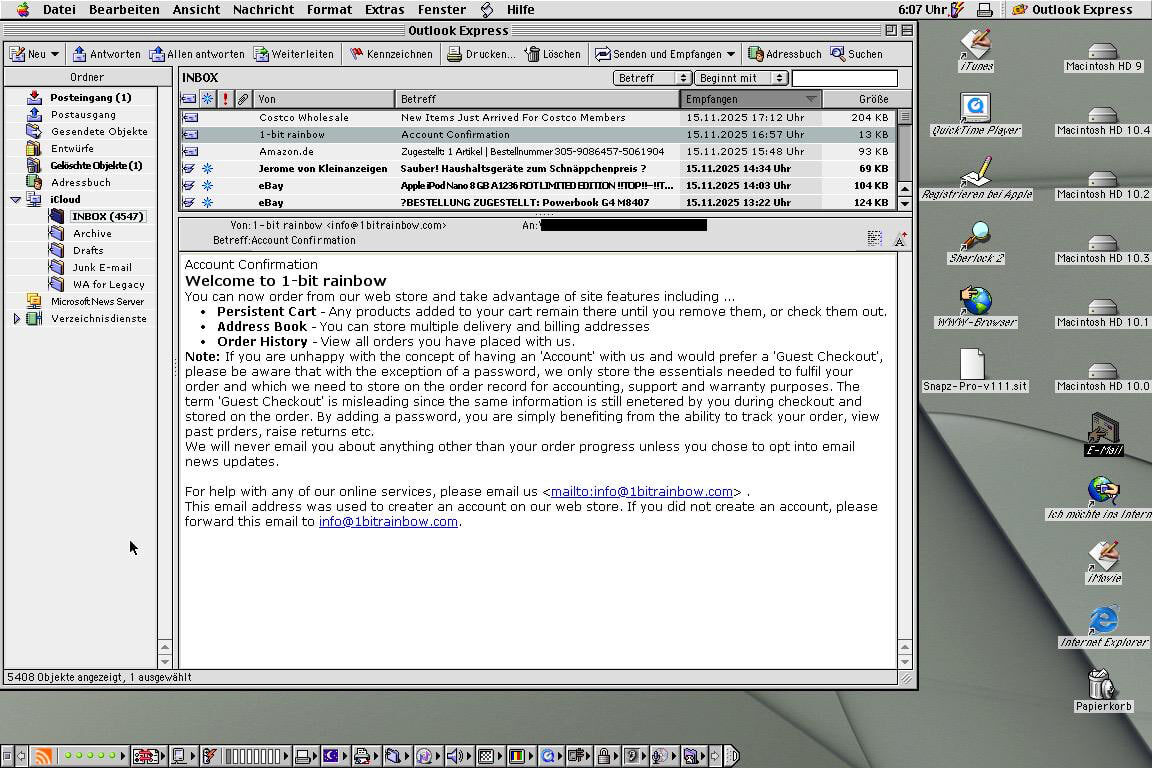Open iTunes desktop icon
Screen dimensions: 1152x768
[x=976, y=49]
